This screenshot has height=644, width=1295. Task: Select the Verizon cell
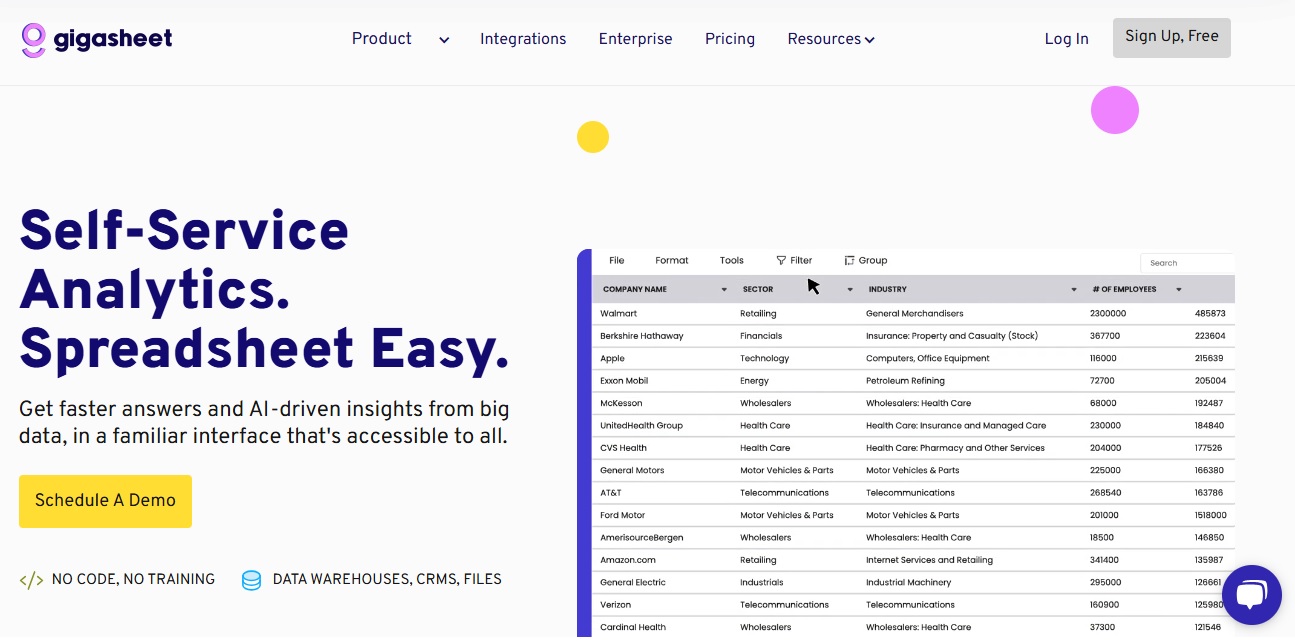pyautogui.click(x=616, y=605)
